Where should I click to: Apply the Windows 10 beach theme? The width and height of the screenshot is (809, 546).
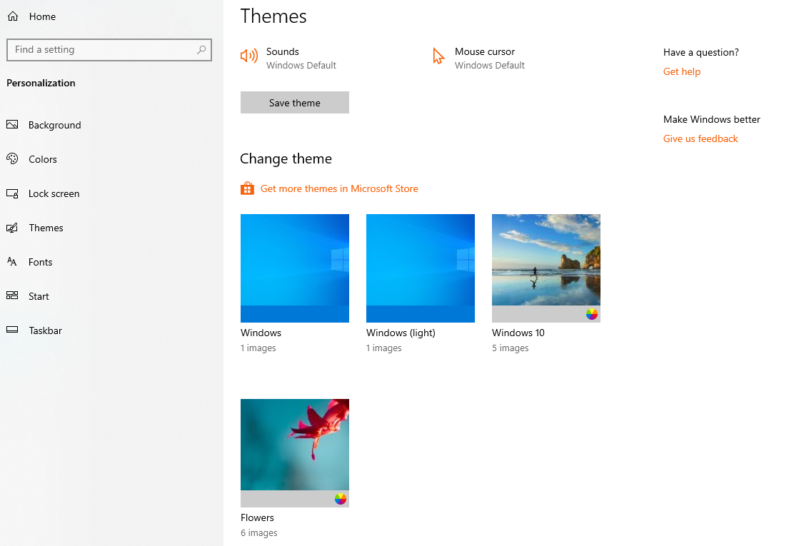pos(546,268)
